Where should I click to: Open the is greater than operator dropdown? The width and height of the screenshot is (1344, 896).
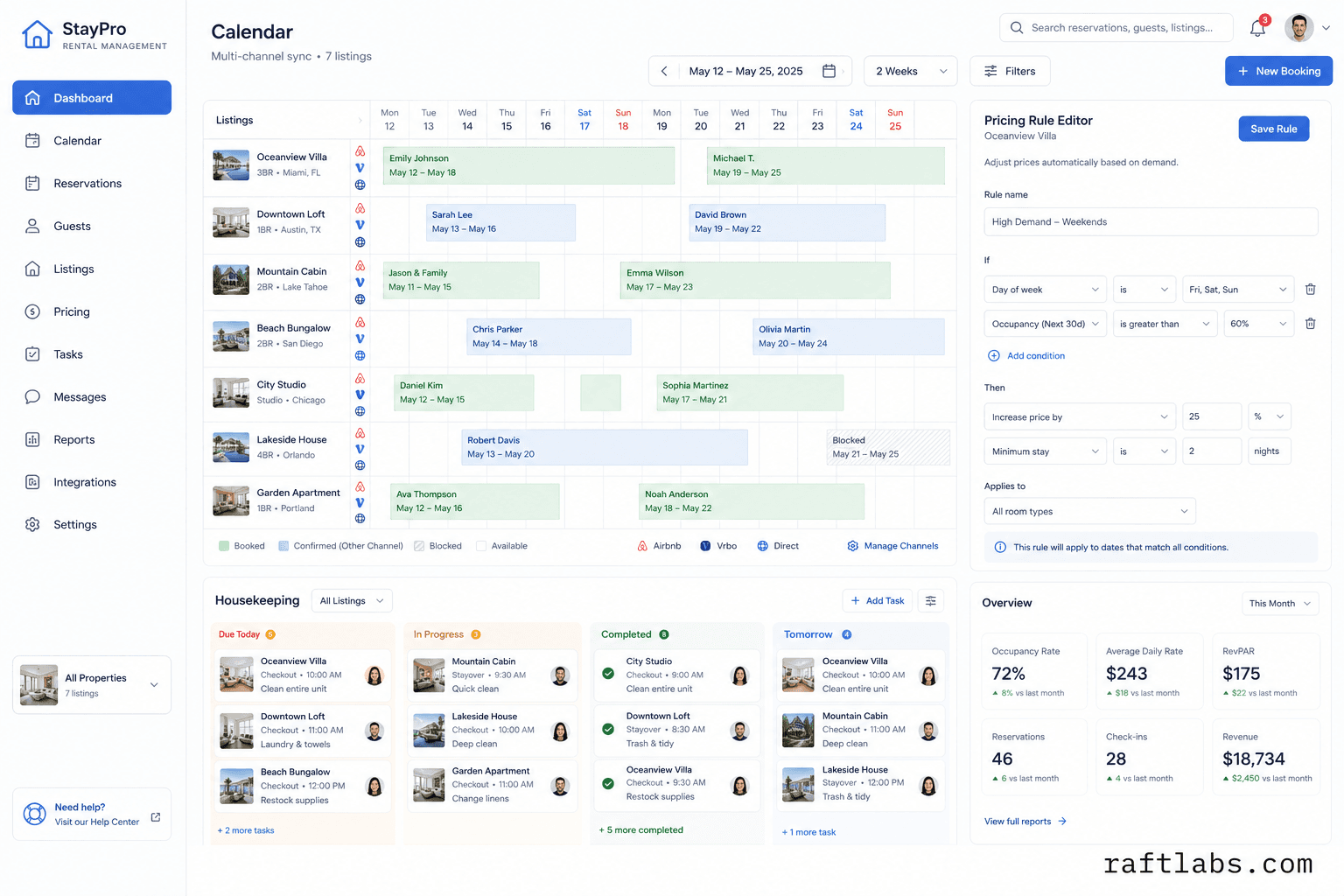1165,324
